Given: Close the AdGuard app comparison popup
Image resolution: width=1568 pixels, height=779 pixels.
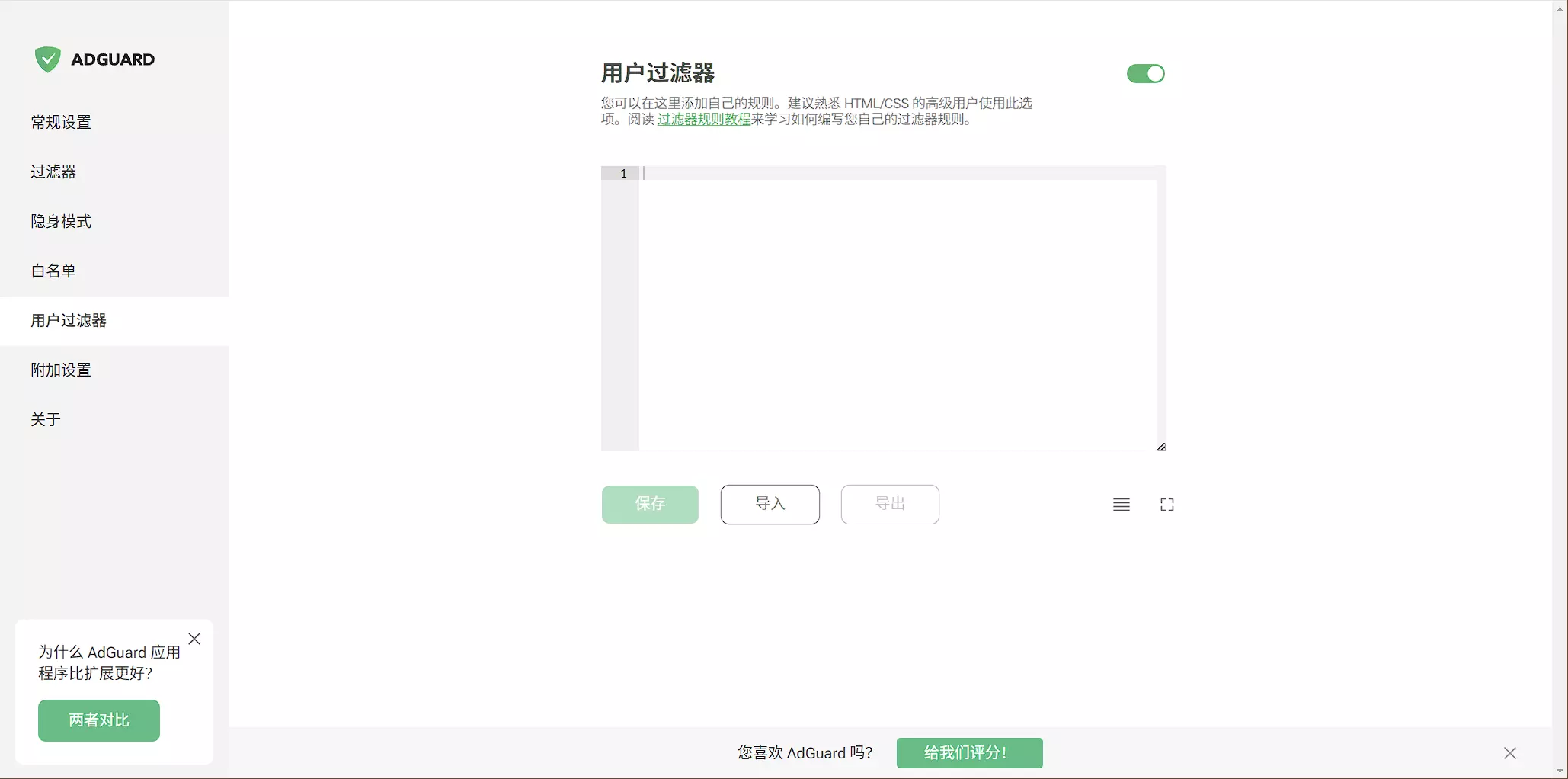Looking at the screenshot, I should (x=194, y=639).
